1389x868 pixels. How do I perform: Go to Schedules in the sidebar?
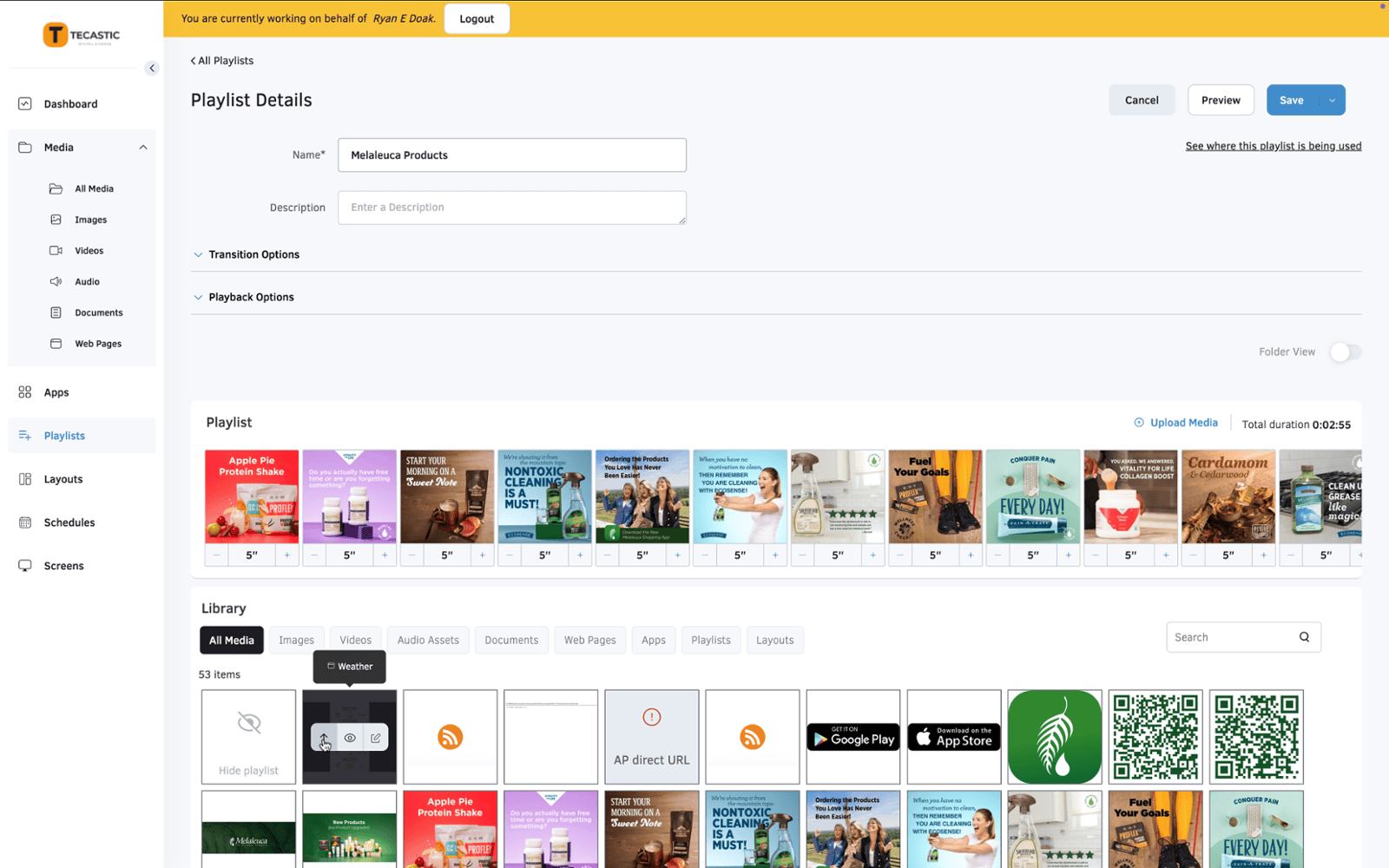69,523
